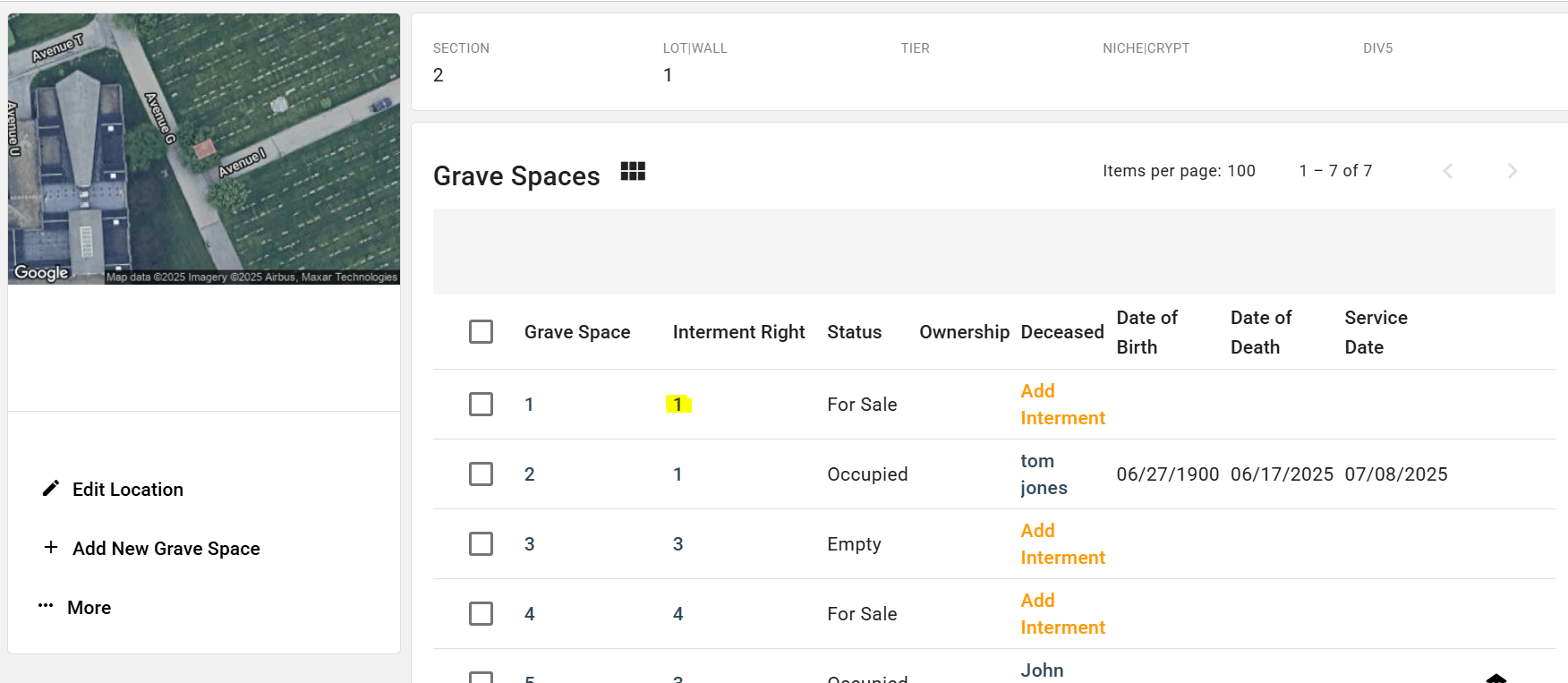
Task: Click the plus icon for Add New Grave Space
Action: pos(51,548)
